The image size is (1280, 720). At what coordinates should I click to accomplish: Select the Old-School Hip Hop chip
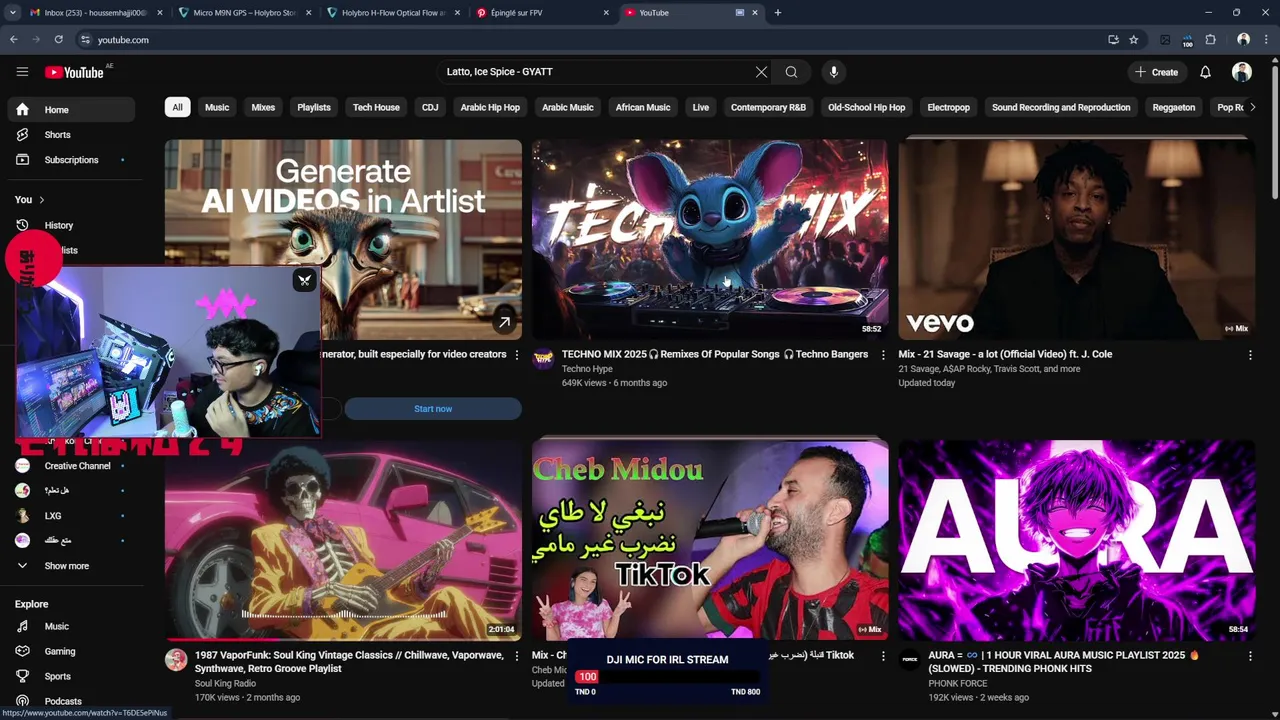(x=867, y=108)
